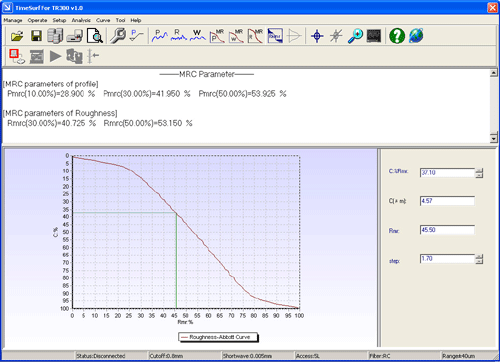The image size is (500, 362).
Task: Click the zoom magnifying glass icon
Action: tap(355, 36)
